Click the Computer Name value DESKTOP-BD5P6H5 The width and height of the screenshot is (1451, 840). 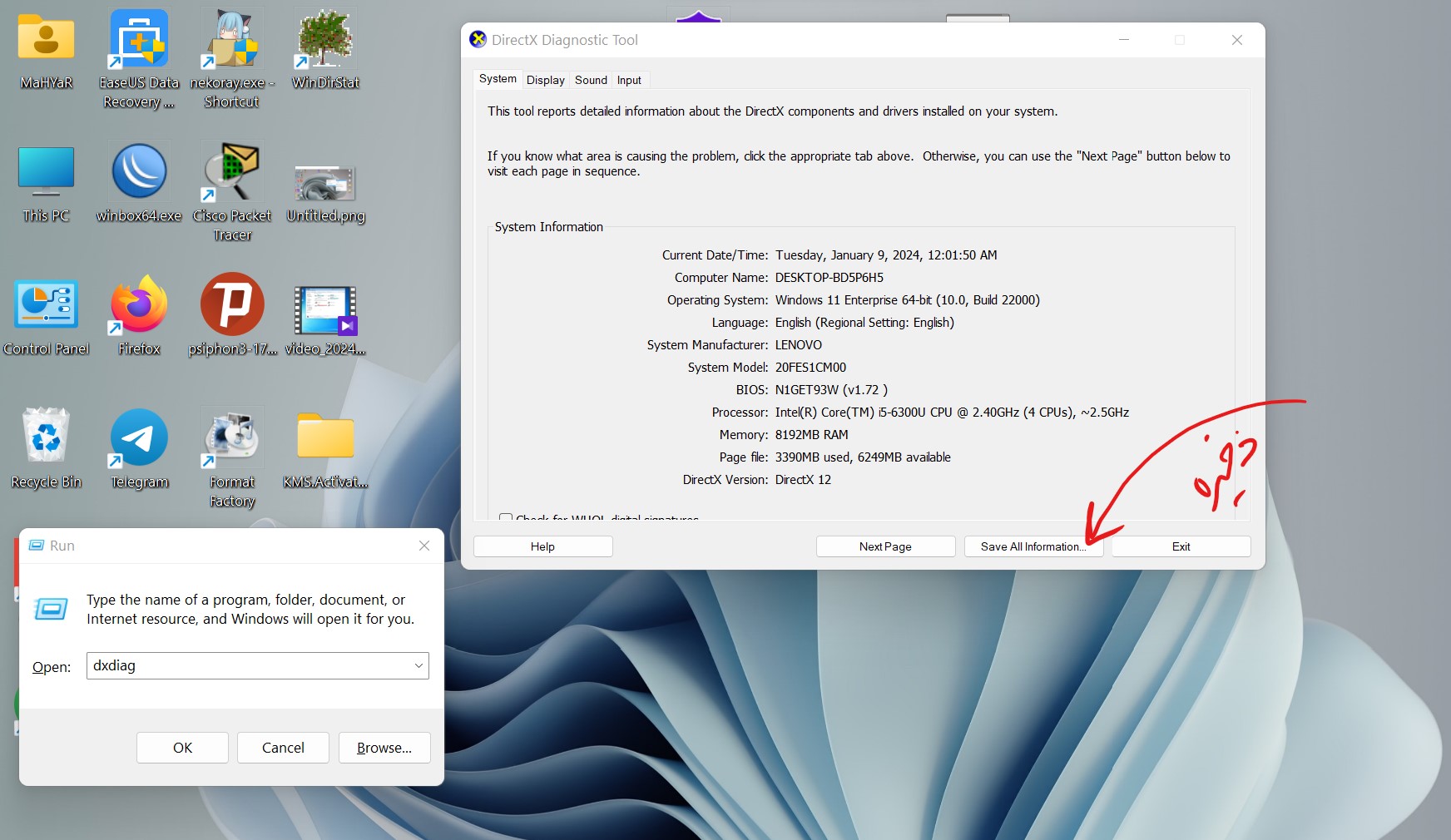tap(829, 278)
